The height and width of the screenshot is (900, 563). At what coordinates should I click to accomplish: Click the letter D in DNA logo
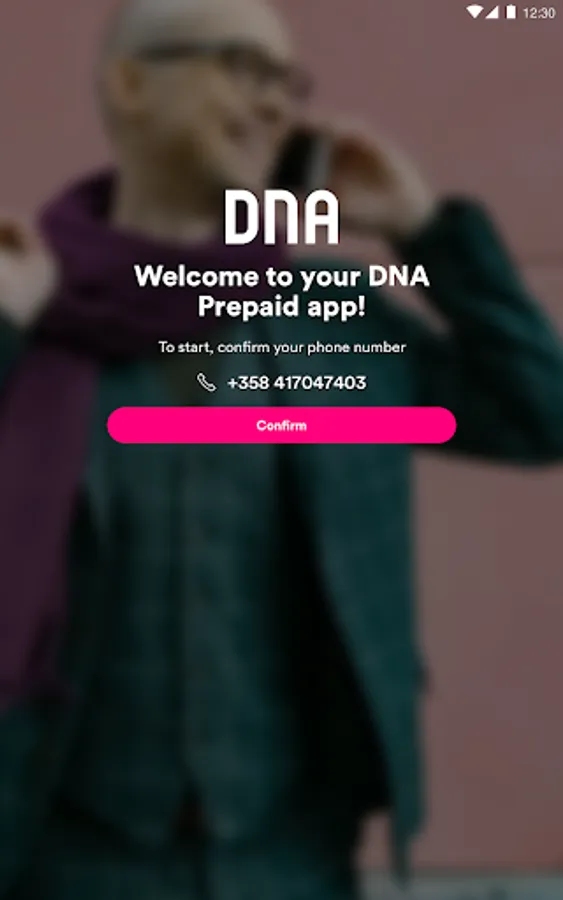point(242,218)
